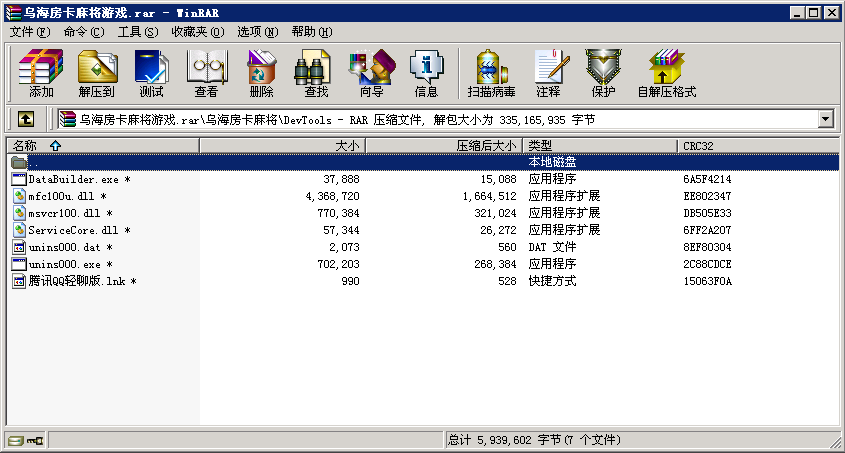Image resolution: width=845 pixels, height=453 pixels.
Task: Sort by Size (大小) column header
Action: tap(283, 146)
